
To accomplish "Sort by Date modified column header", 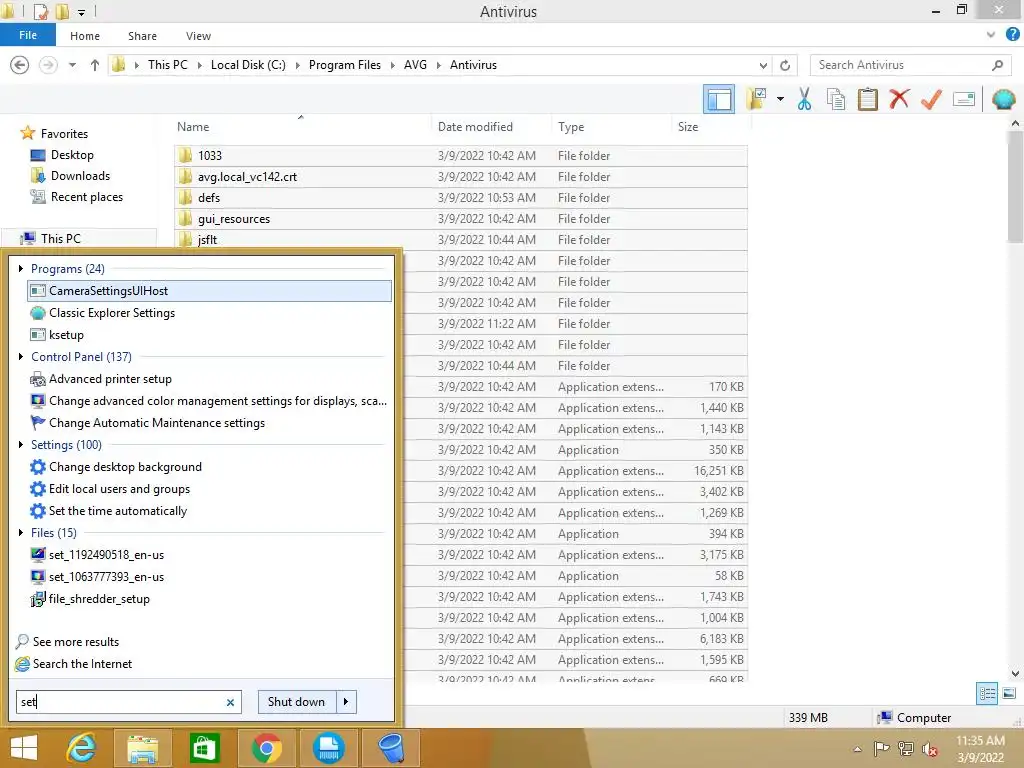I will 475,127.
